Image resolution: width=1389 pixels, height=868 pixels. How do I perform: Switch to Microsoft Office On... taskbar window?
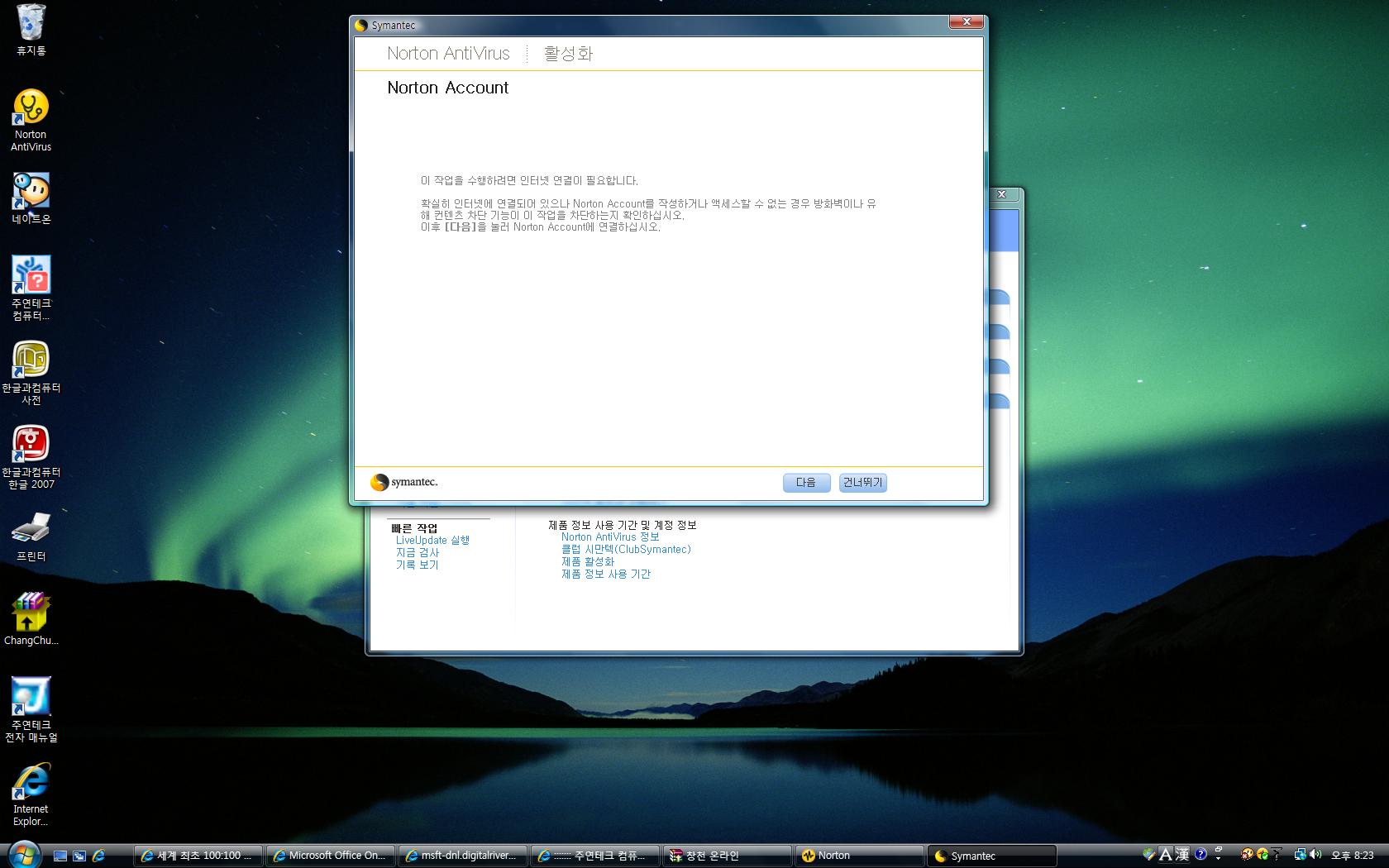pyautogui.click(x=329, y=856)
